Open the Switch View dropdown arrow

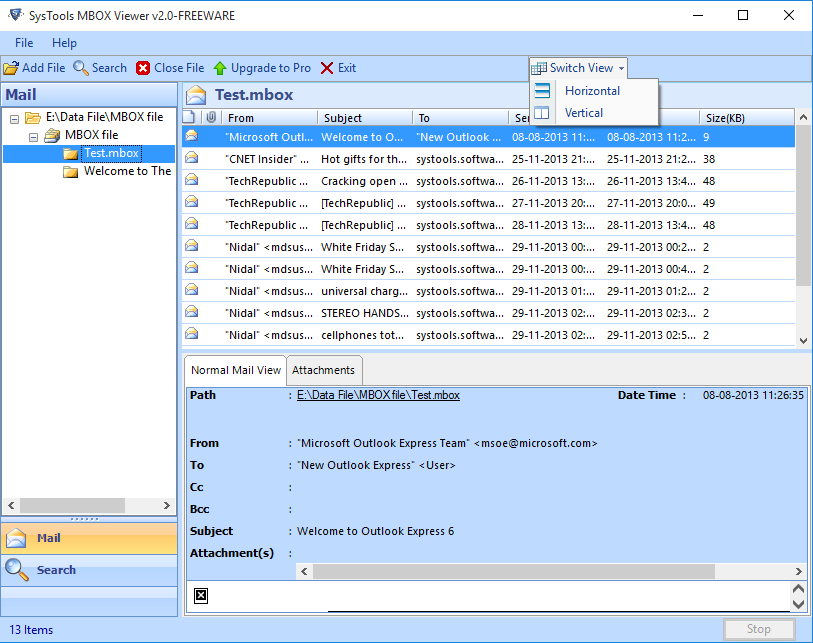pos(623,68)
